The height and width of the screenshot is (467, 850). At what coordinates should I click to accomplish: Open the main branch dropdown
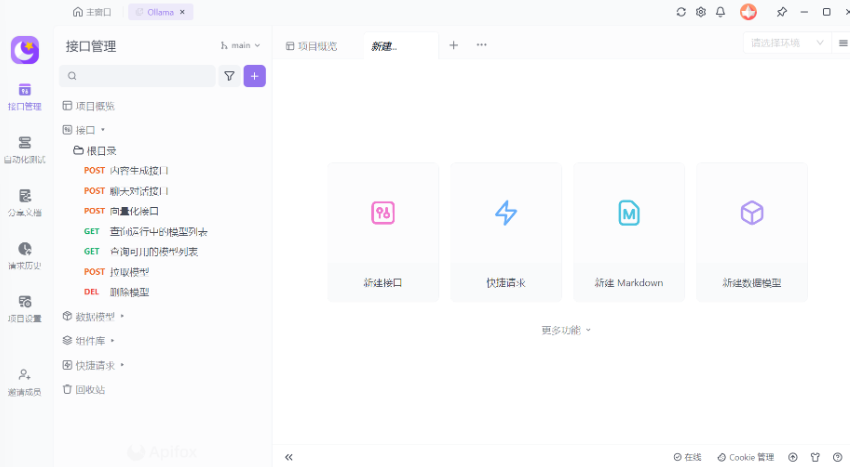(x=240, y=46)
